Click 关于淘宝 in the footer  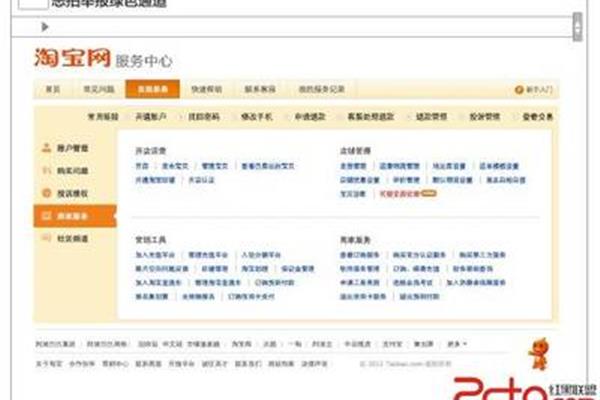[49, 364]
